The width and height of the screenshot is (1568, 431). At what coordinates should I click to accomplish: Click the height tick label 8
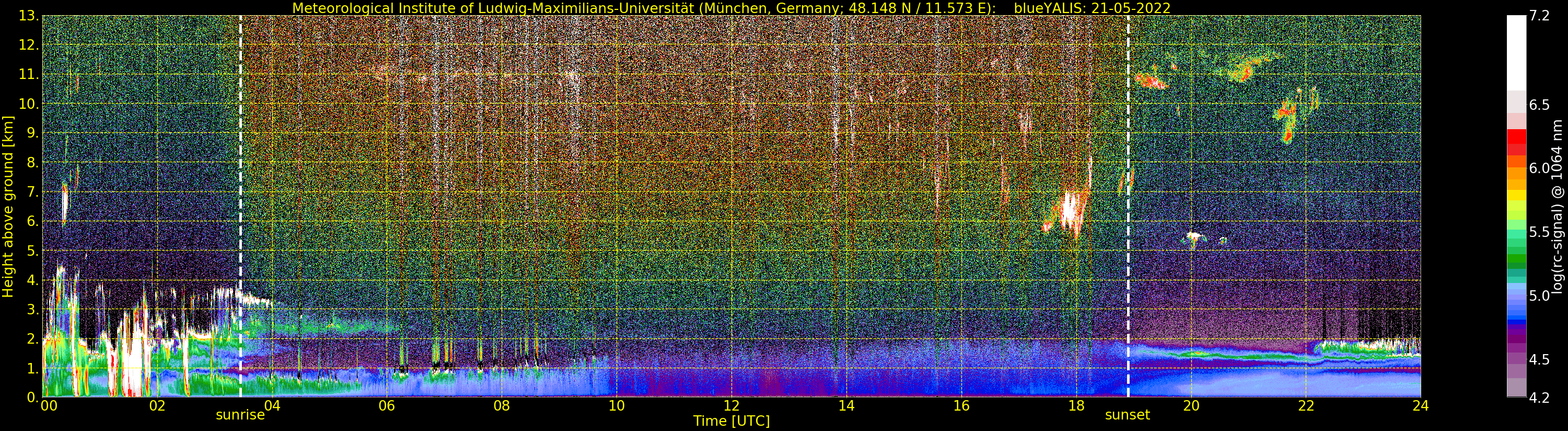click(x=33, y=163)
